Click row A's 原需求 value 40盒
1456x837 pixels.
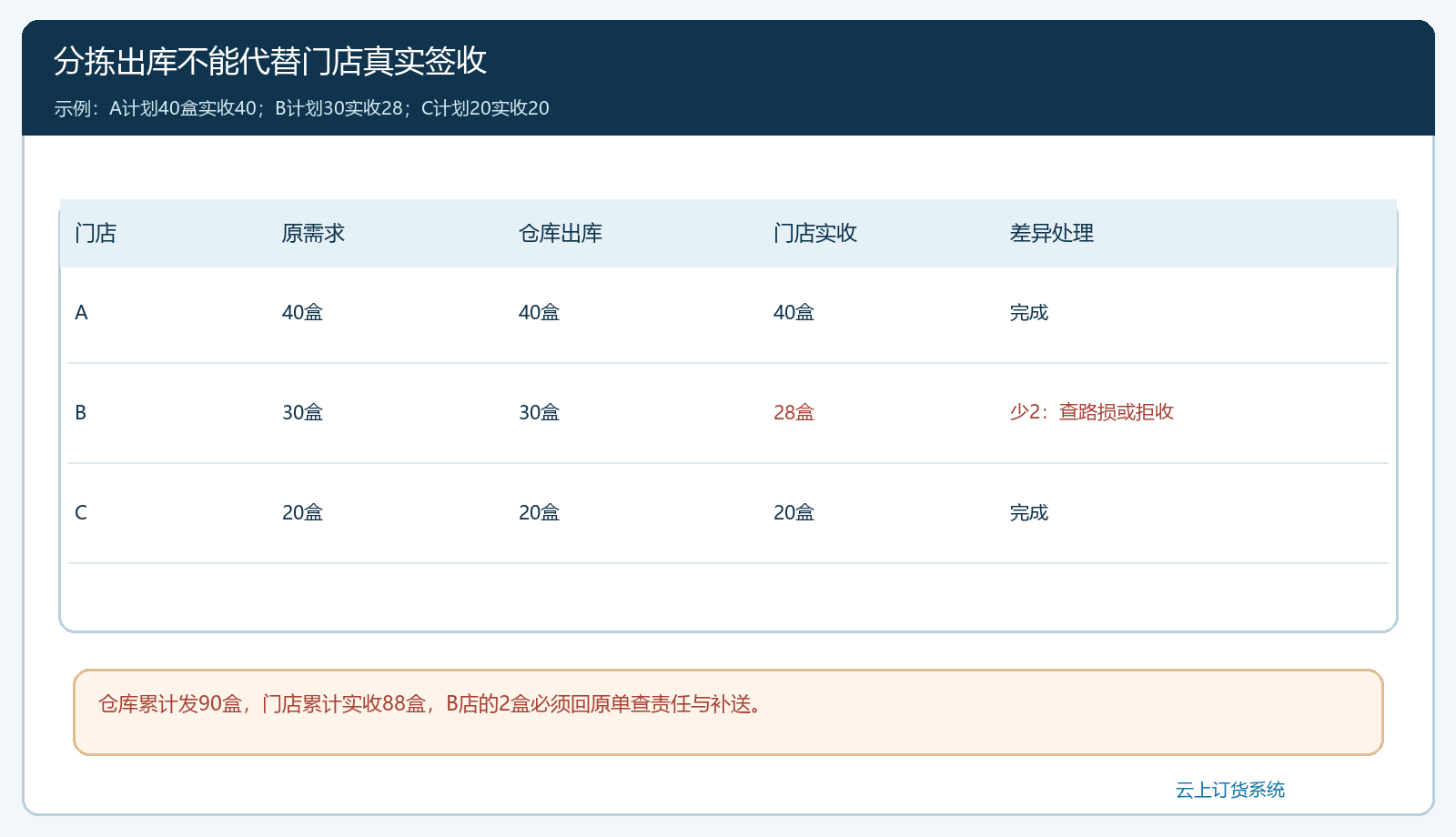click(x=302, y=313)
